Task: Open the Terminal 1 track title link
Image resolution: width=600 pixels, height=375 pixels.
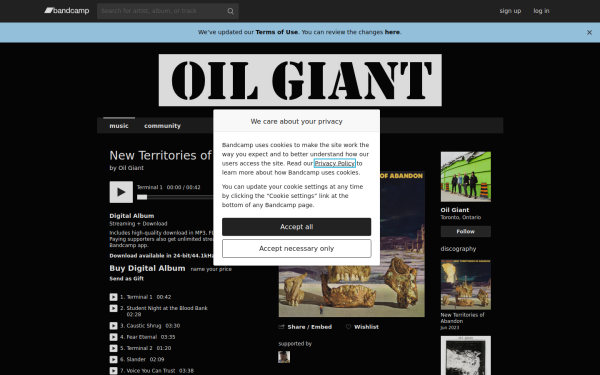Action: pyautogui.click(x=139, y=297)
